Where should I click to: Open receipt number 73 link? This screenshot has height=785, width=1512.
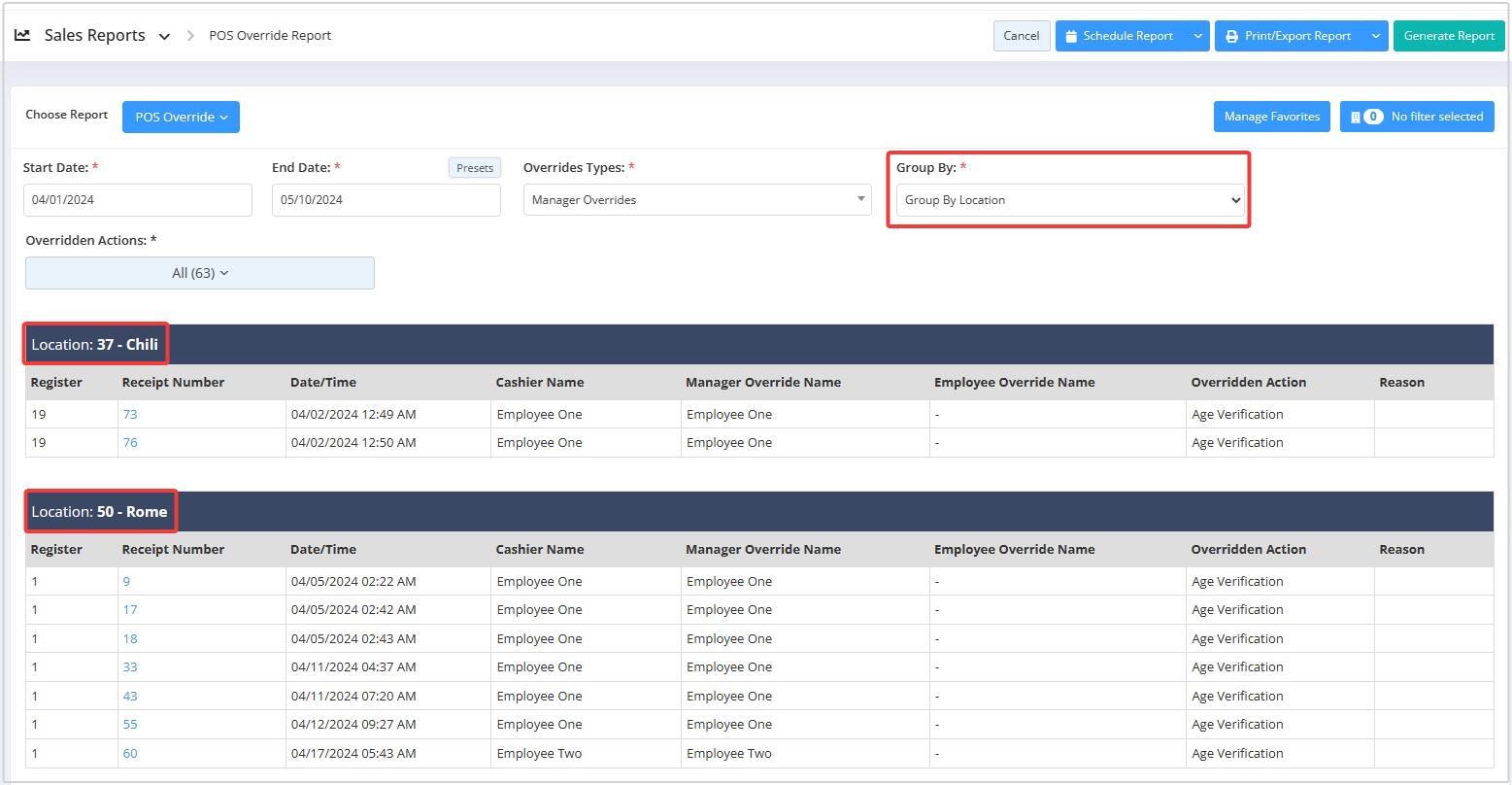click(x=130, y=414)
